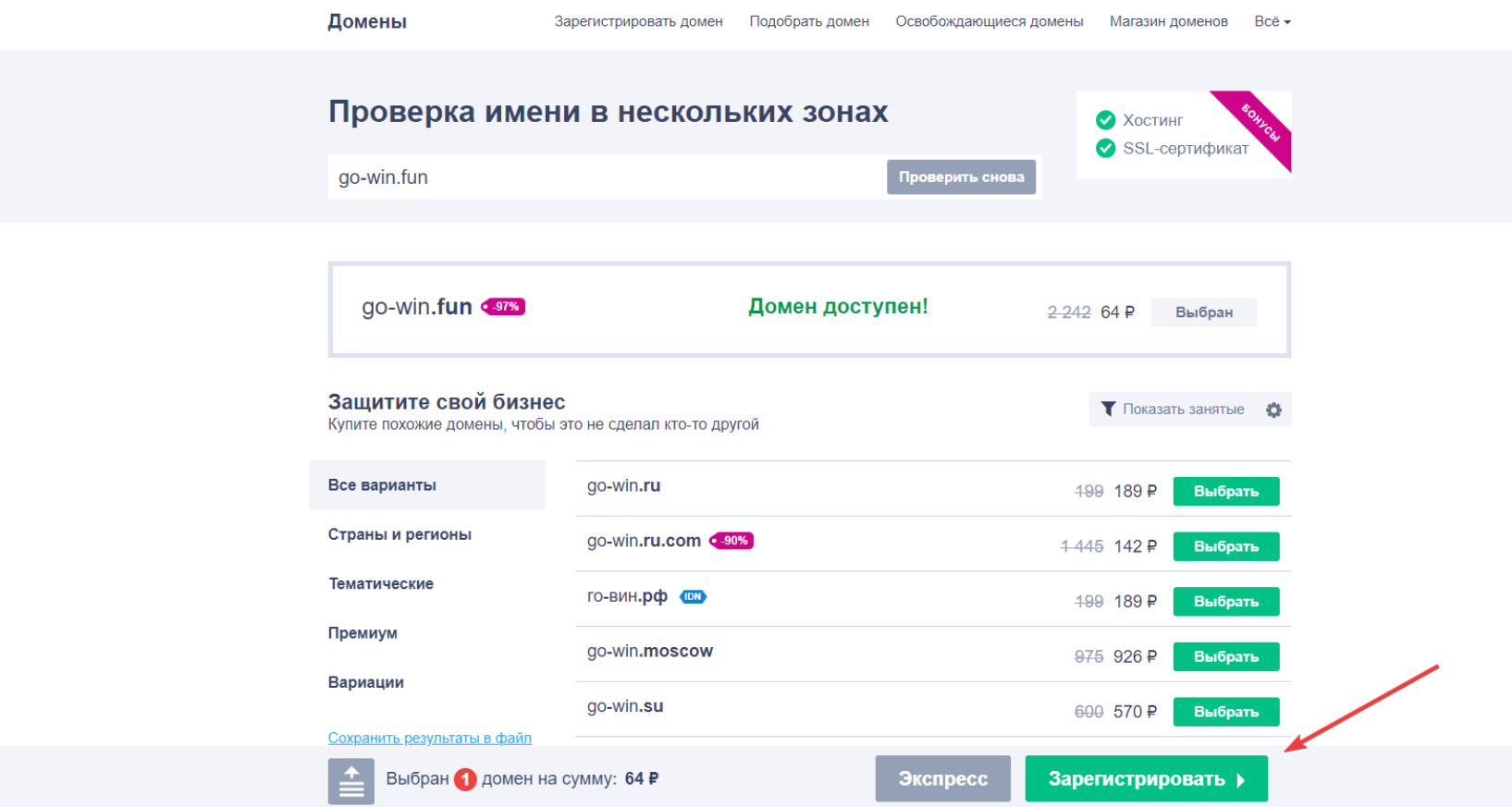Screen dimensions: 1512x807
Task: Click Сохранить результаты в файл link
Action: tap(430, 738)
